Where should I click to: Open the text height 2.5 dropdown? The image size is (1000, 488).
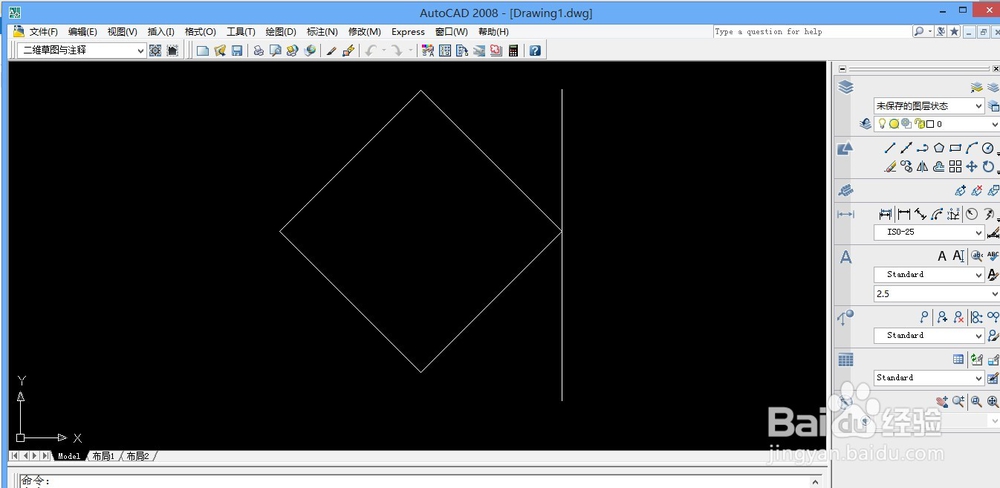pos(994,294)
